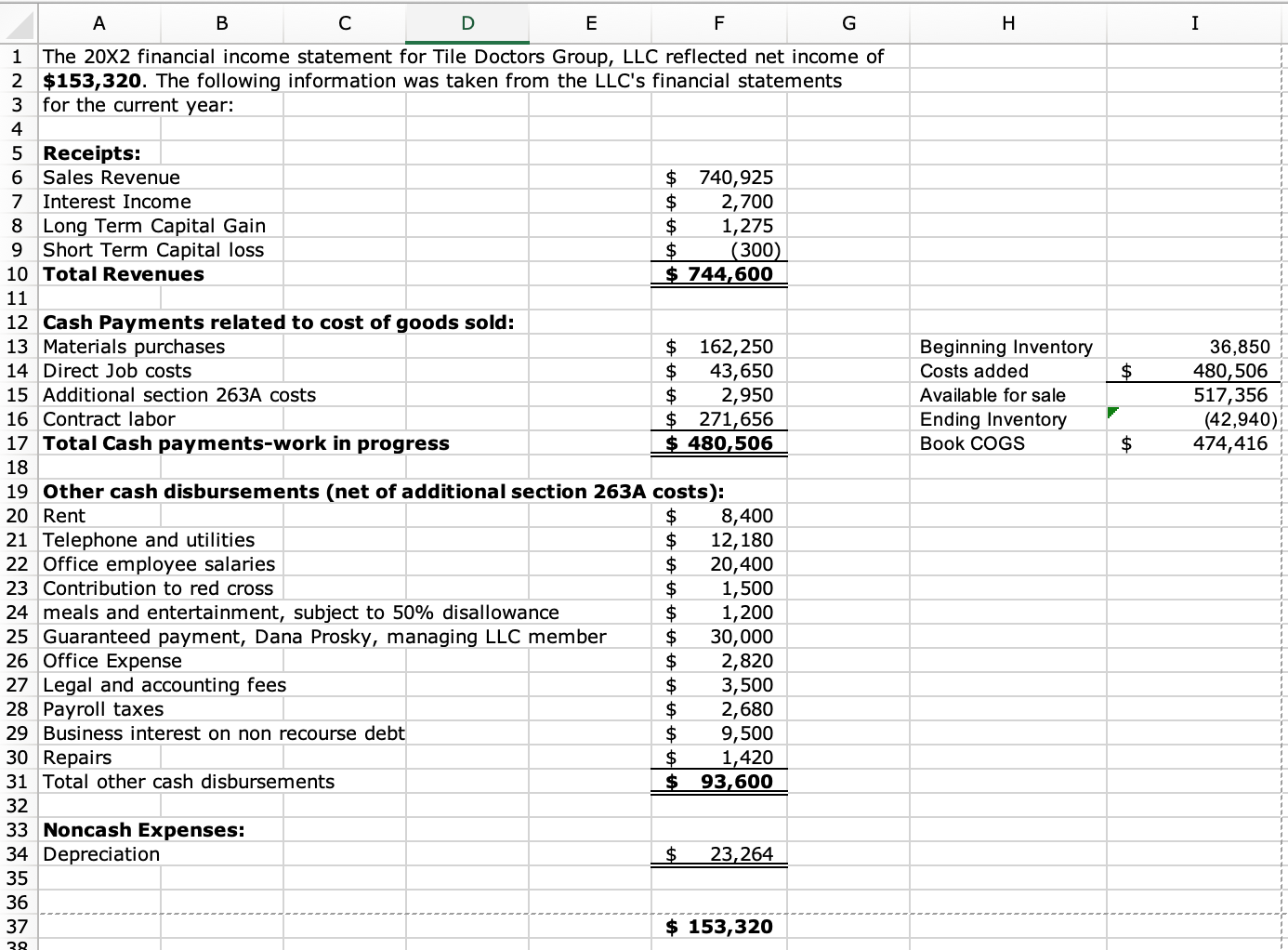Click the 30,000 guaranteed payment value

coord(742,637)
